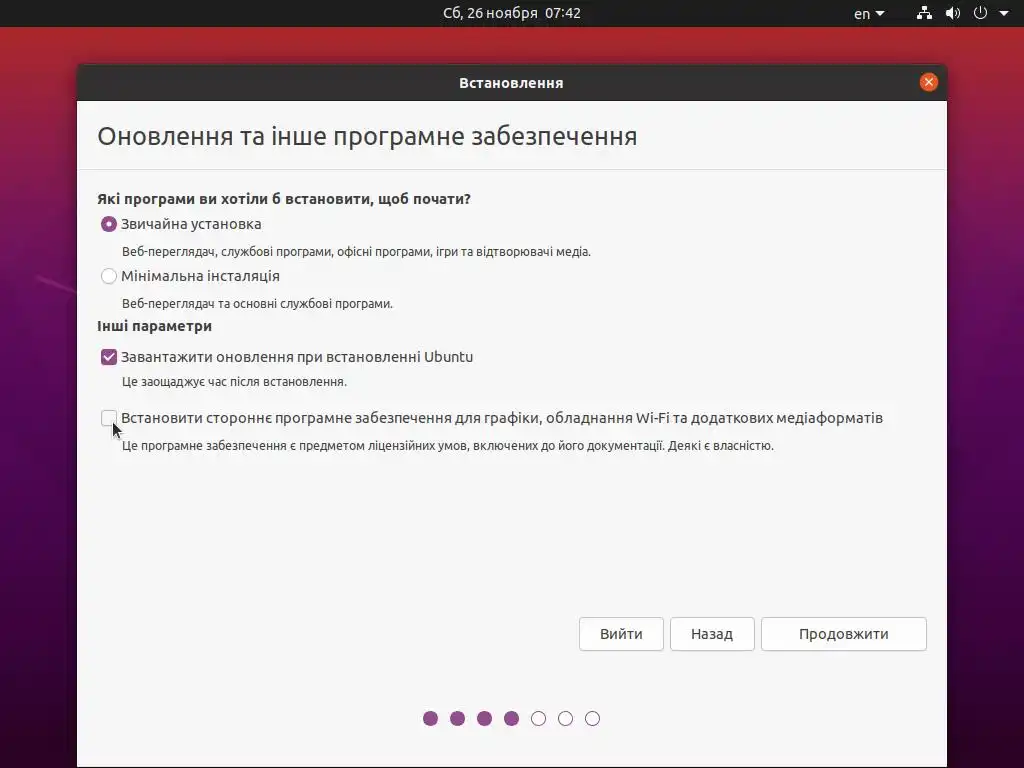
Task: Click the Продовжити button
Action: pos(843,634)
